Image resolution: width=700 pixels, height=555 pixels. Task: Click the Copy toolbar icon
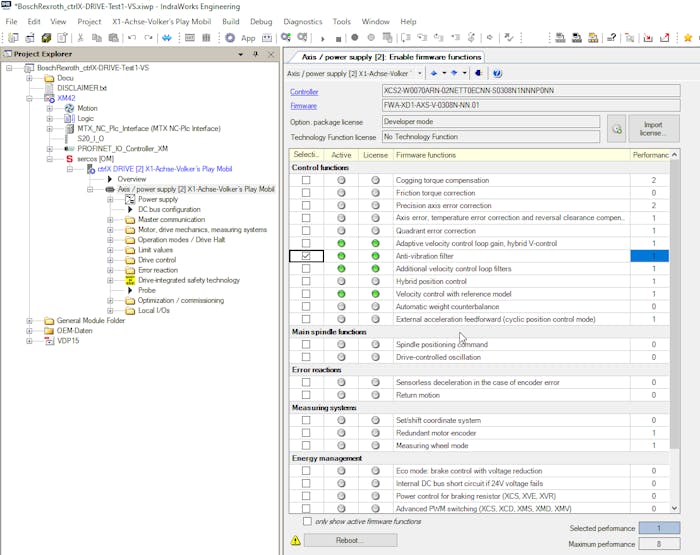tap(96, 38)
